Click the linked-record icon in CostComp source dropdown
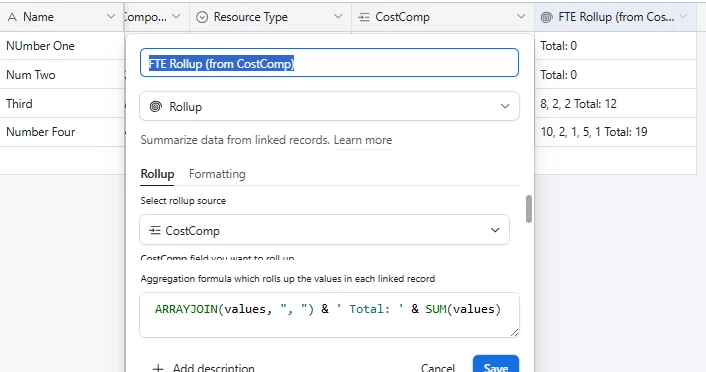The image size is (706, 372). click(154, 231)
